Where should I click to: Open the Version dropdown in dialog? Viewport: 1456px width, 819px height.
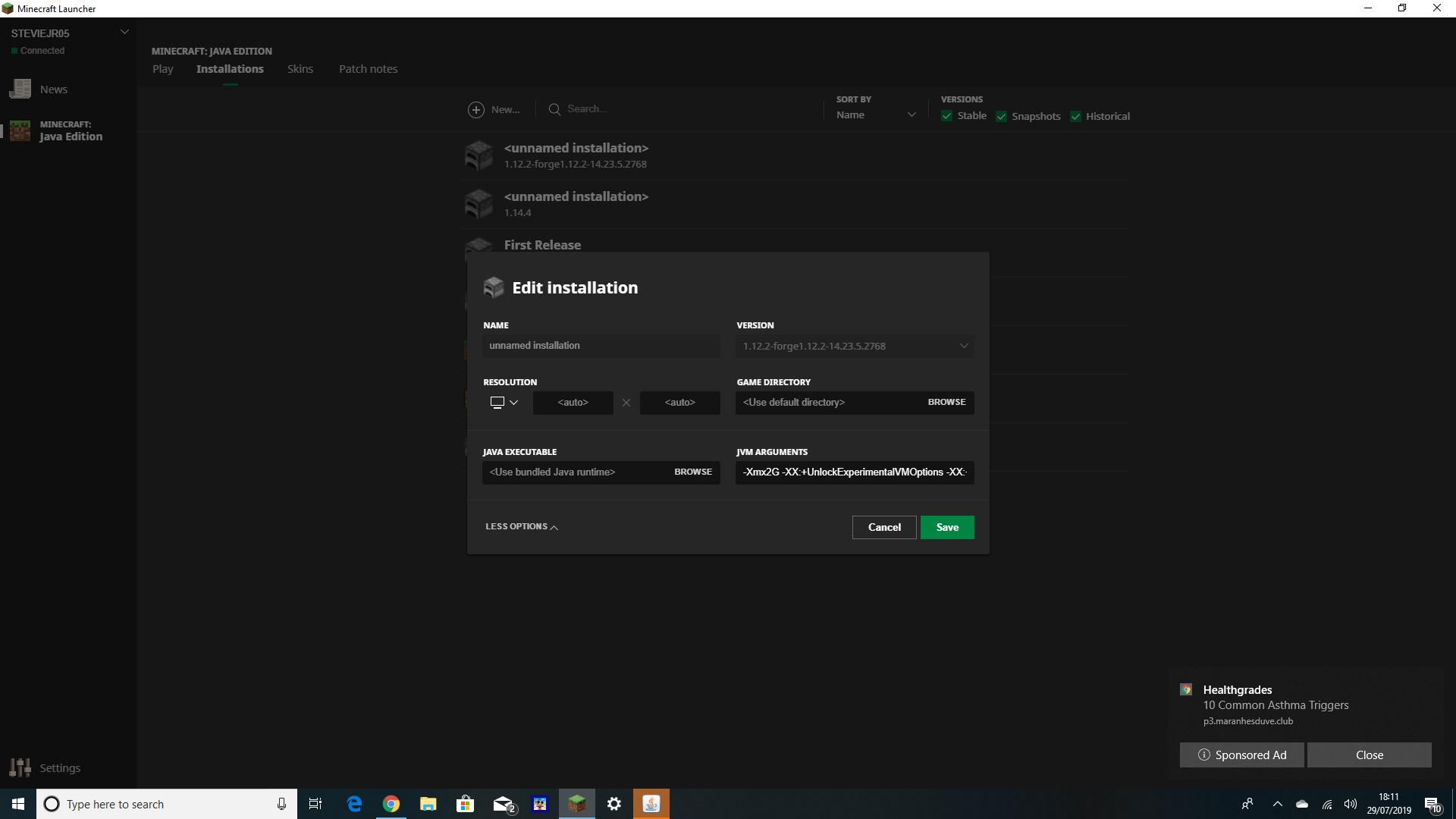(855, 347)
